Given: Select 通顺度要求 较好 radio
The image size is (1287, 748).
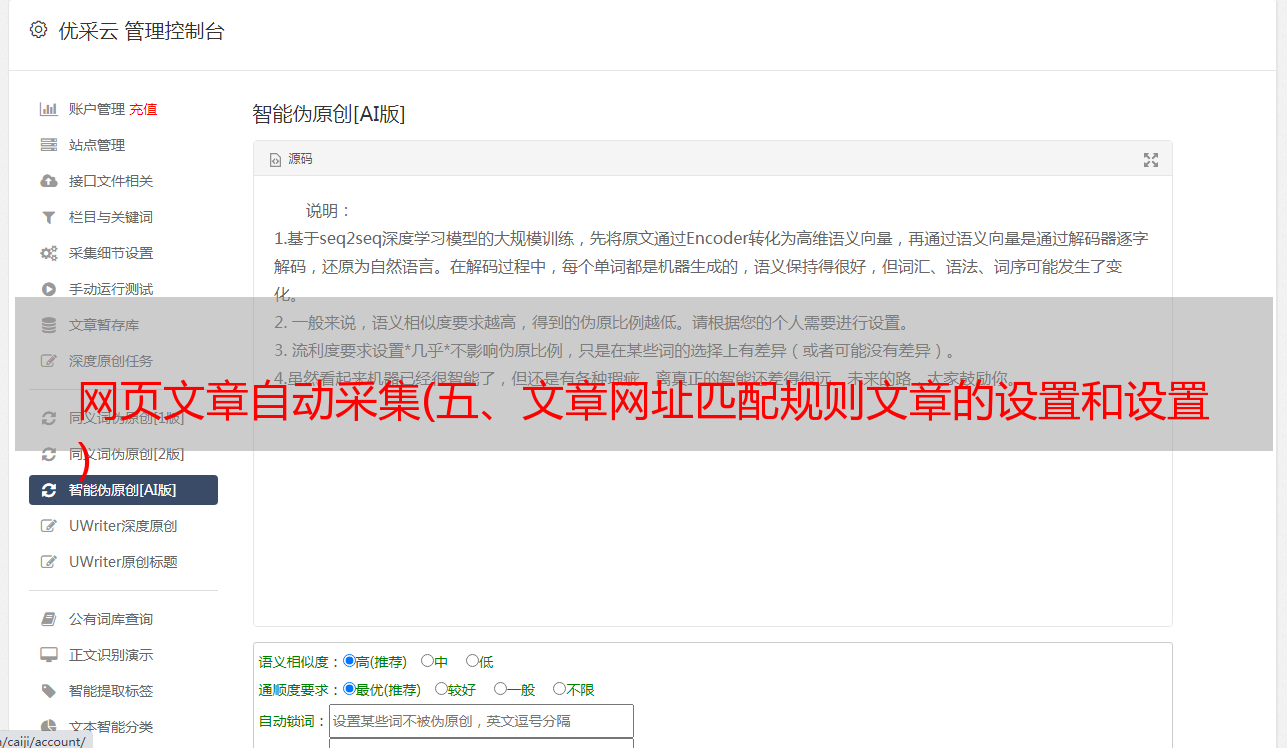Looking at the screenshot, I should point(441,689).
